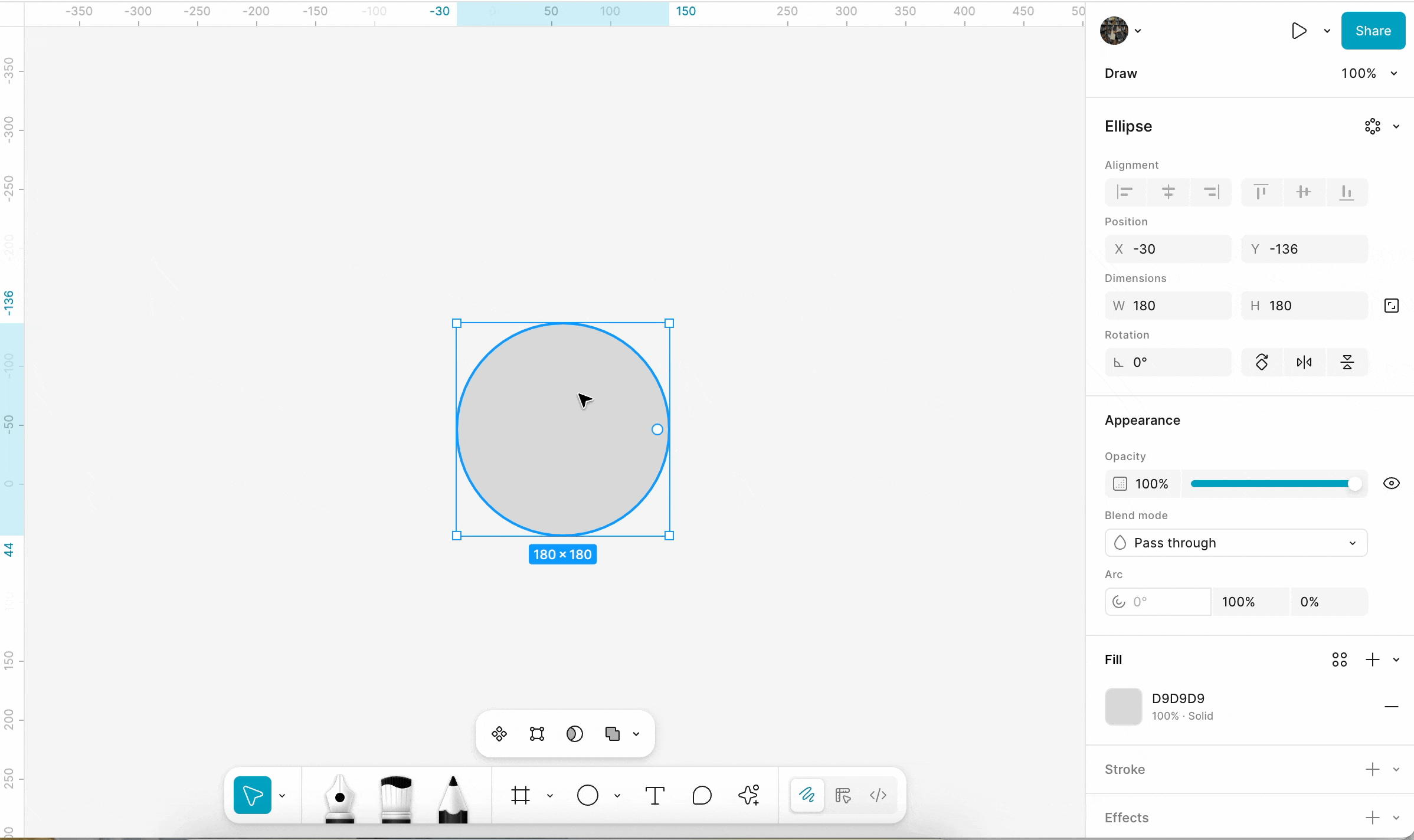Click the Arc start angle field
The image size is (1414, 840).
(x=1158, y=602)
